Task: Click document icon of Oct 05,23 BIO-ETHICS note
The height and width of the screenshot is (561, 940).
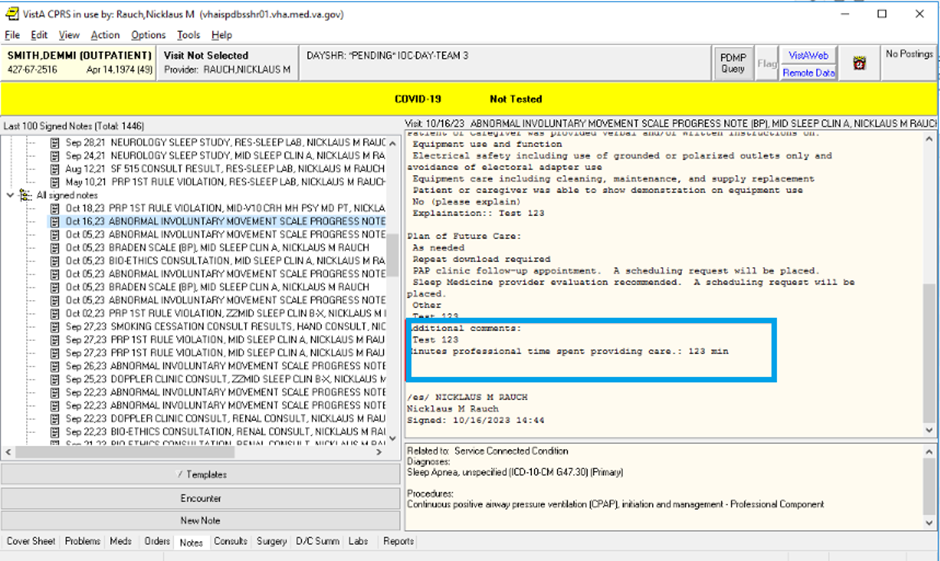Action: click(x=55, y=261)
